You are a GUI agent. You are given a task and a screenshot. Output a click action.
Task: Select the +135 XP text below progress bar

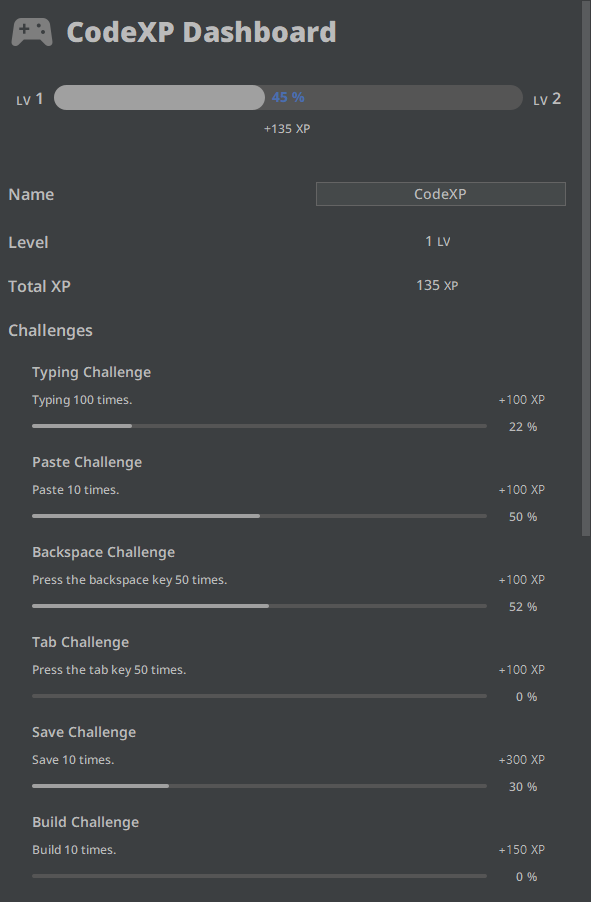pyautogui.click(x=286, y=128)
